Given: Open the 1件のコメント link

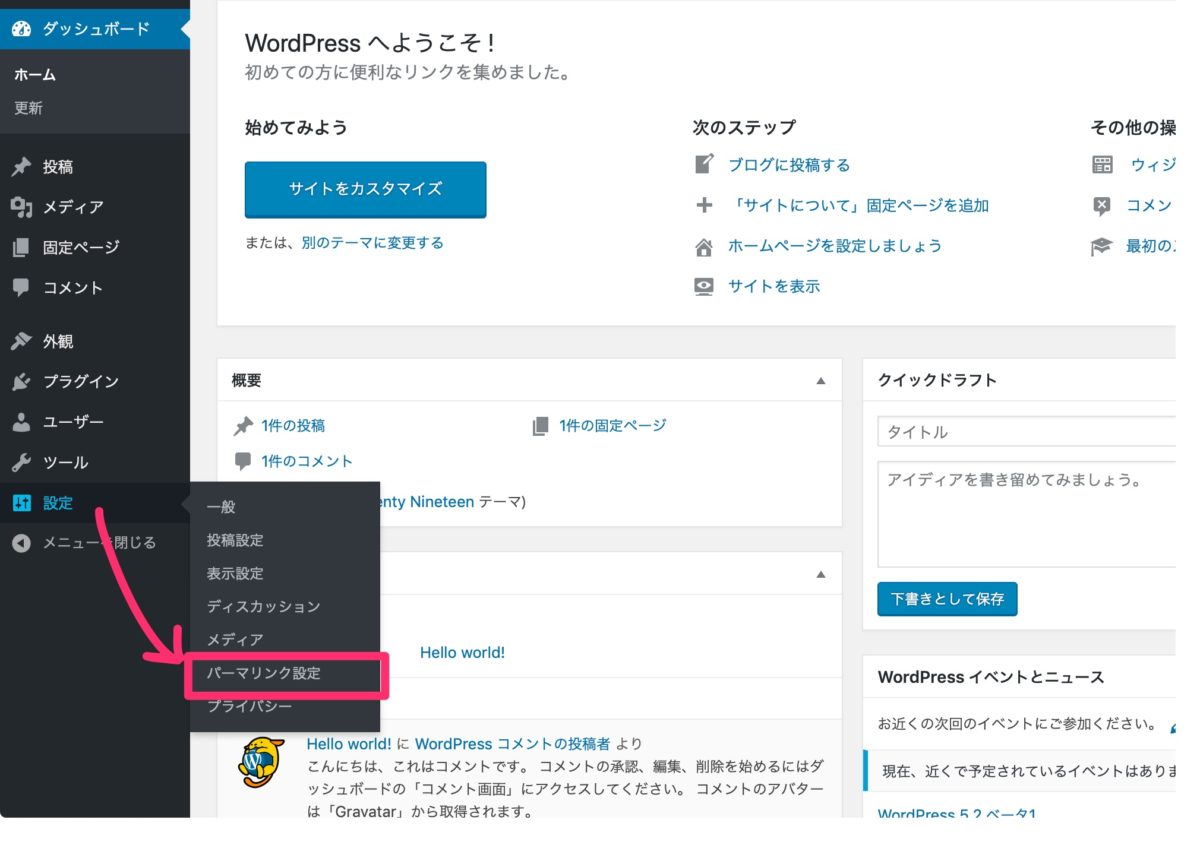Looking at the screenshot, I should tap(307, 461).
